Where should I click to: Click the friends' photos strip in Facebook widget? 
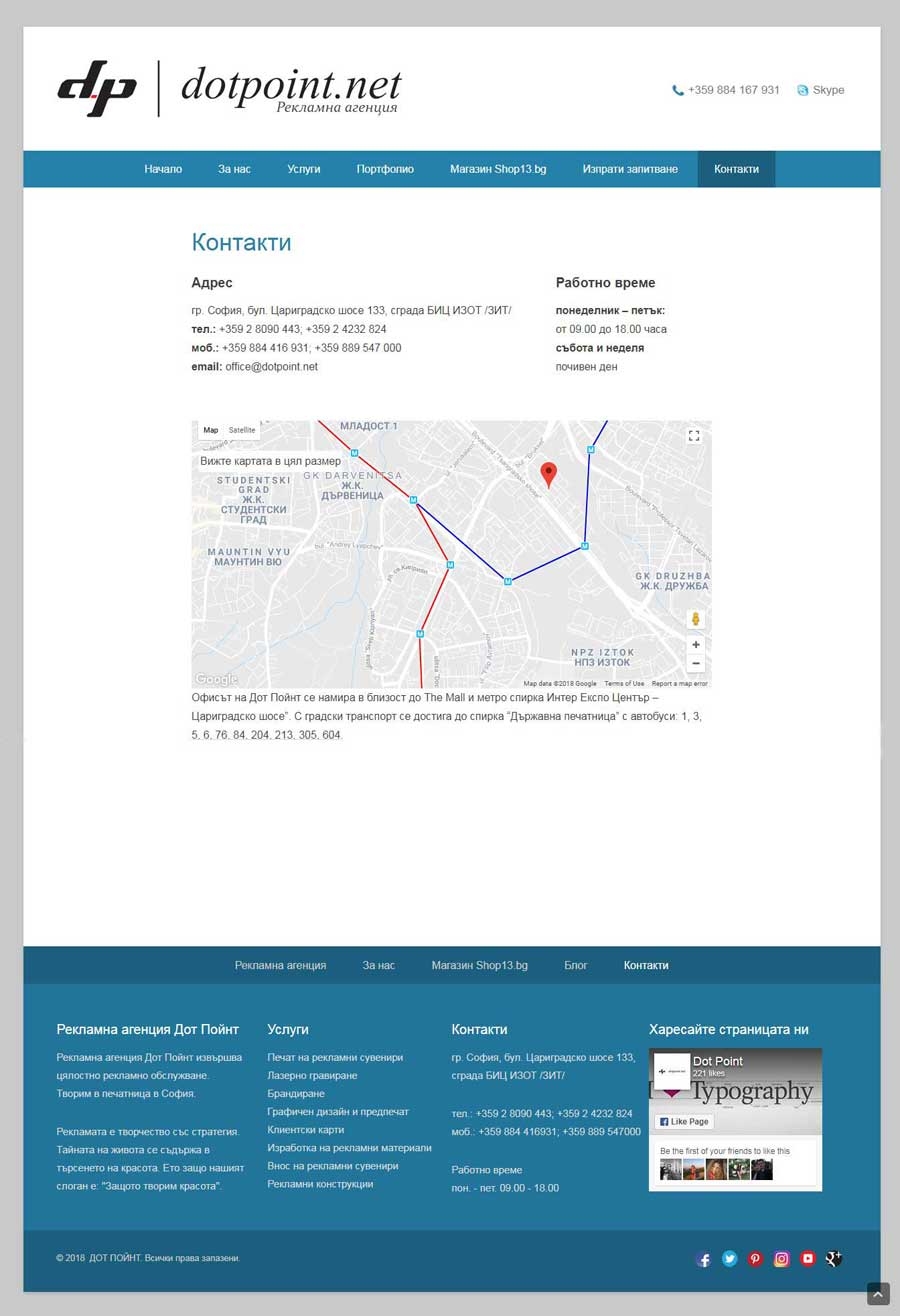coord(716,1169)
